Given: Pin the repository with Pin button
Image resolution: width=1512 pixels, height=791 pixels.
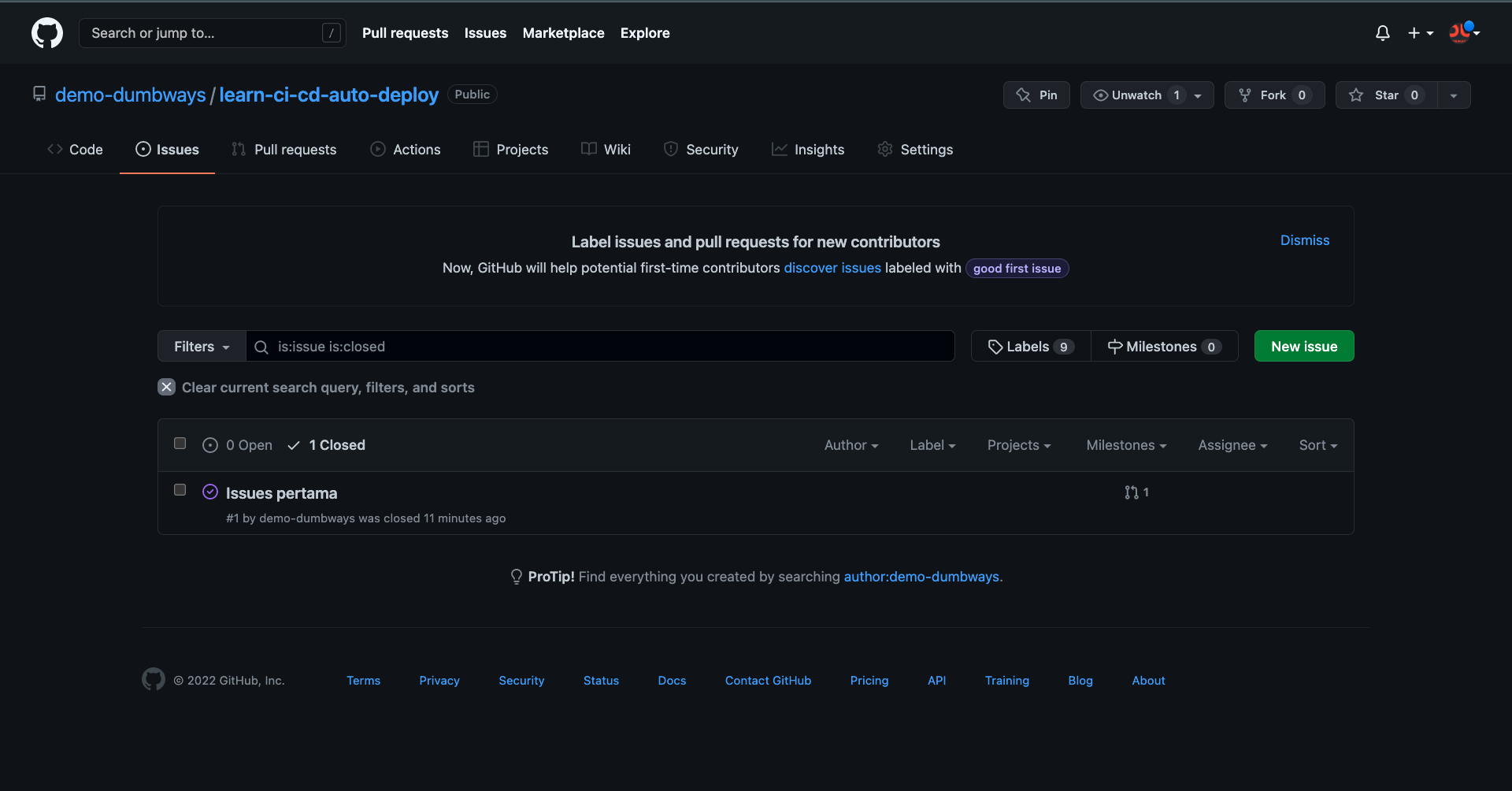Looking at the screenshot, I should click(1036, 95).
